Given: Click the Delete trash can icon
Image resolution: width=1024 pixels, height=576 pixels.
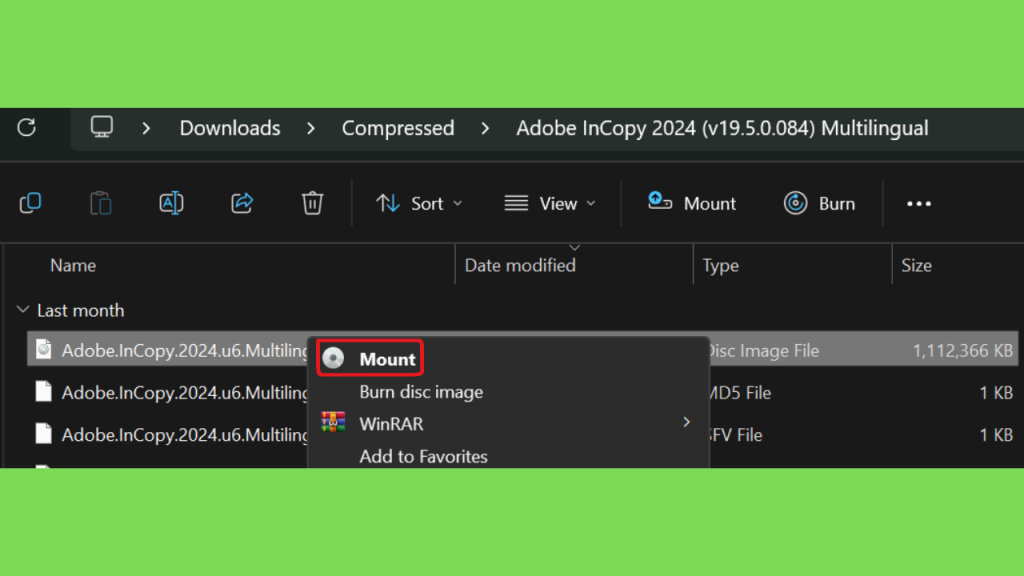Looking at the screenshot, I should (312, 203).
